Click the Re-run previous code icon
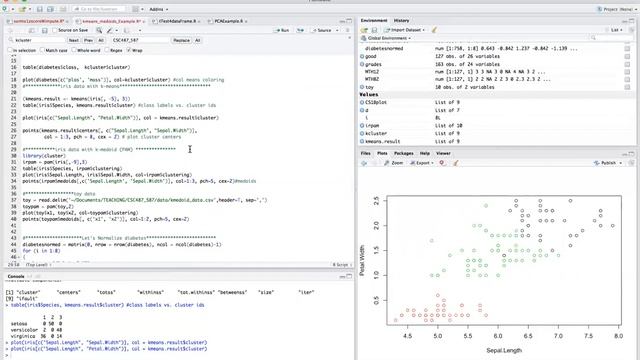640x360 pixels. coord(300,30)
